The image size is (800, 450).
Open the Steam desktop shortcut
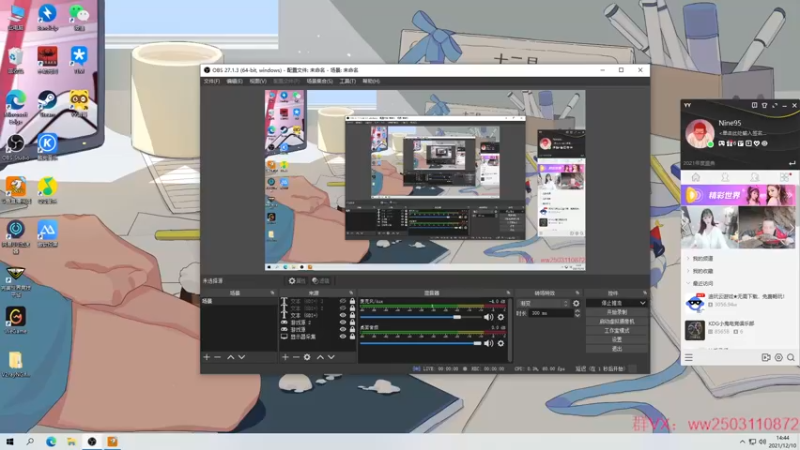(x=47, y=104)
